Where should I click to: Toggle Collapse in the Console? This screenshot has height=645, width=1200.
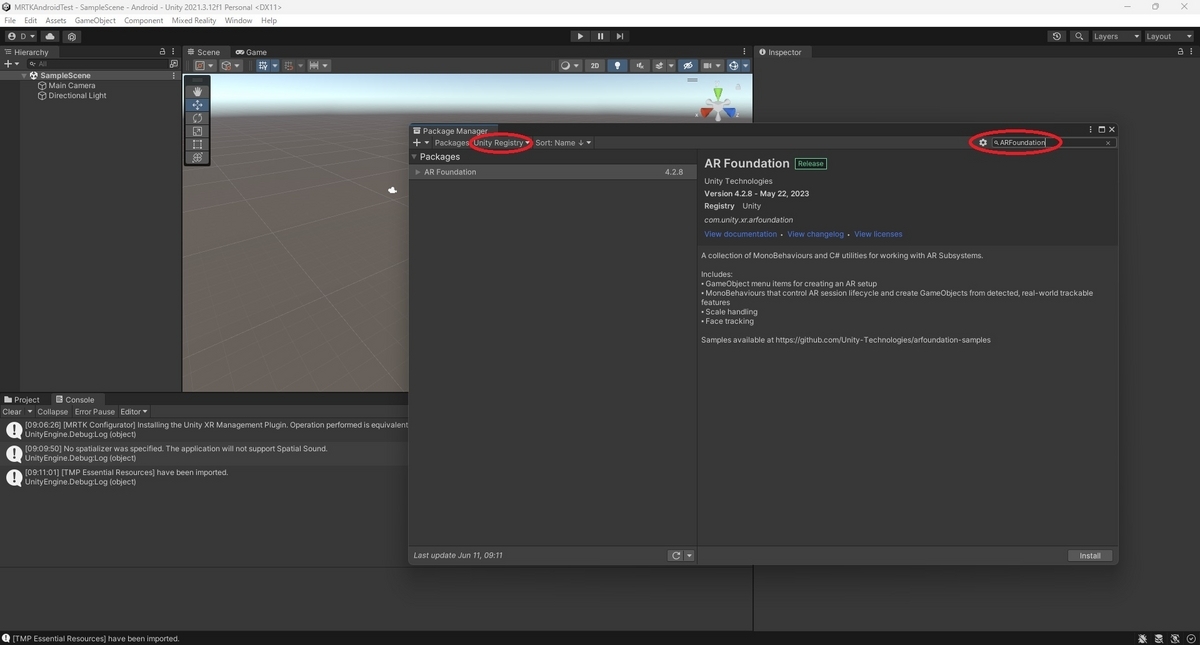[x=53, y=412]
